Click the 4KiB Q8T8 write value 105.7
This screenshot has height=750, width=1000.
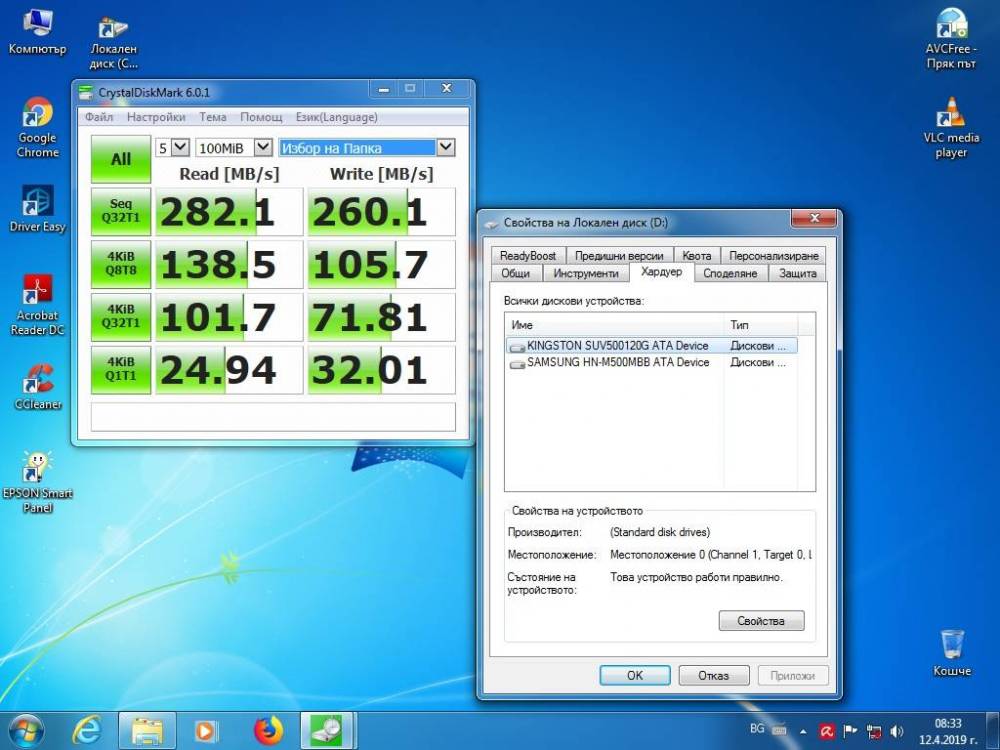[x=381, y=265]
